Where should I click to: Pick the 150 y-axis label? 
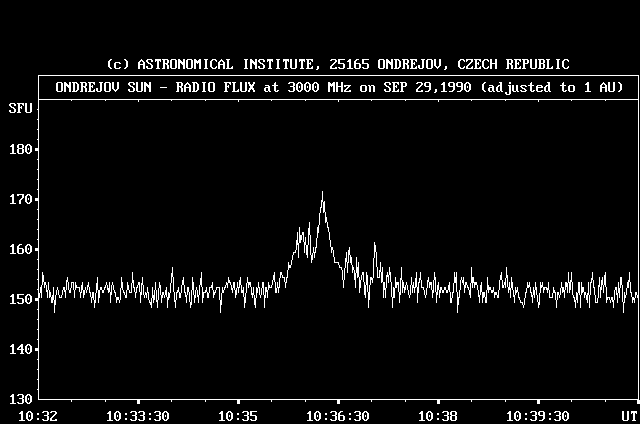tap(19, 299)
